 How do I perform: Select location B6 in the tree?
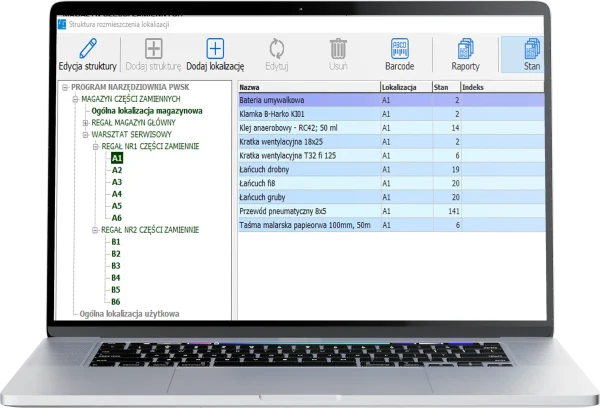click(116, 302)
